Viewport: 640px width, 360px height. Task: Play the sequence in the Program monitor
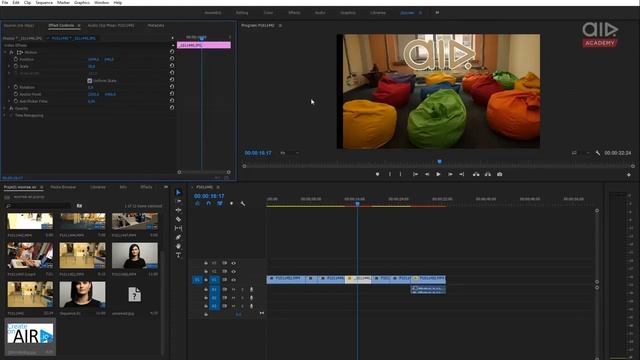[438, 174]
